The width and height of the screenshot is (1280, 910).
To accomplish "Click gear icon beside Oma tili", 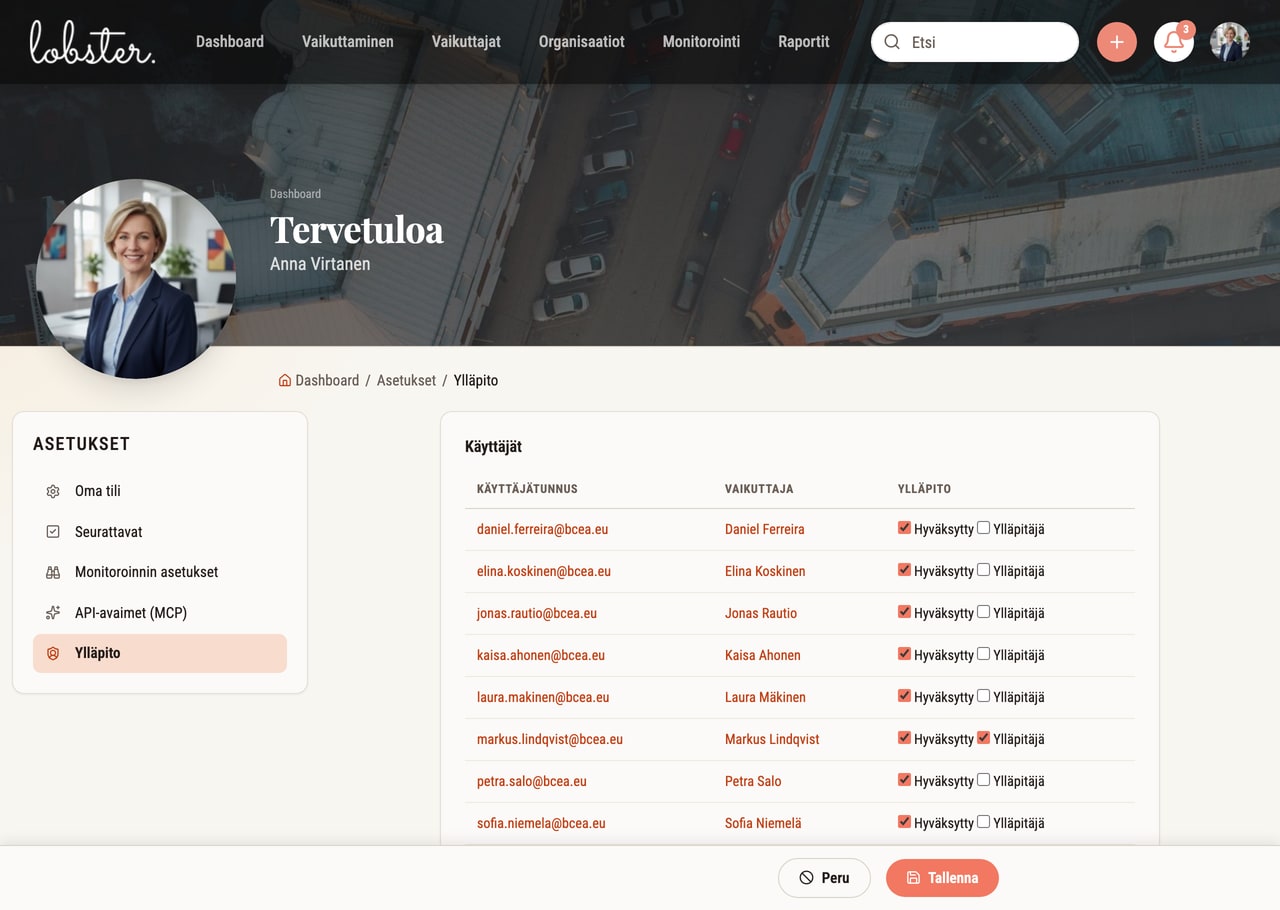I will [x=53, y=491].
